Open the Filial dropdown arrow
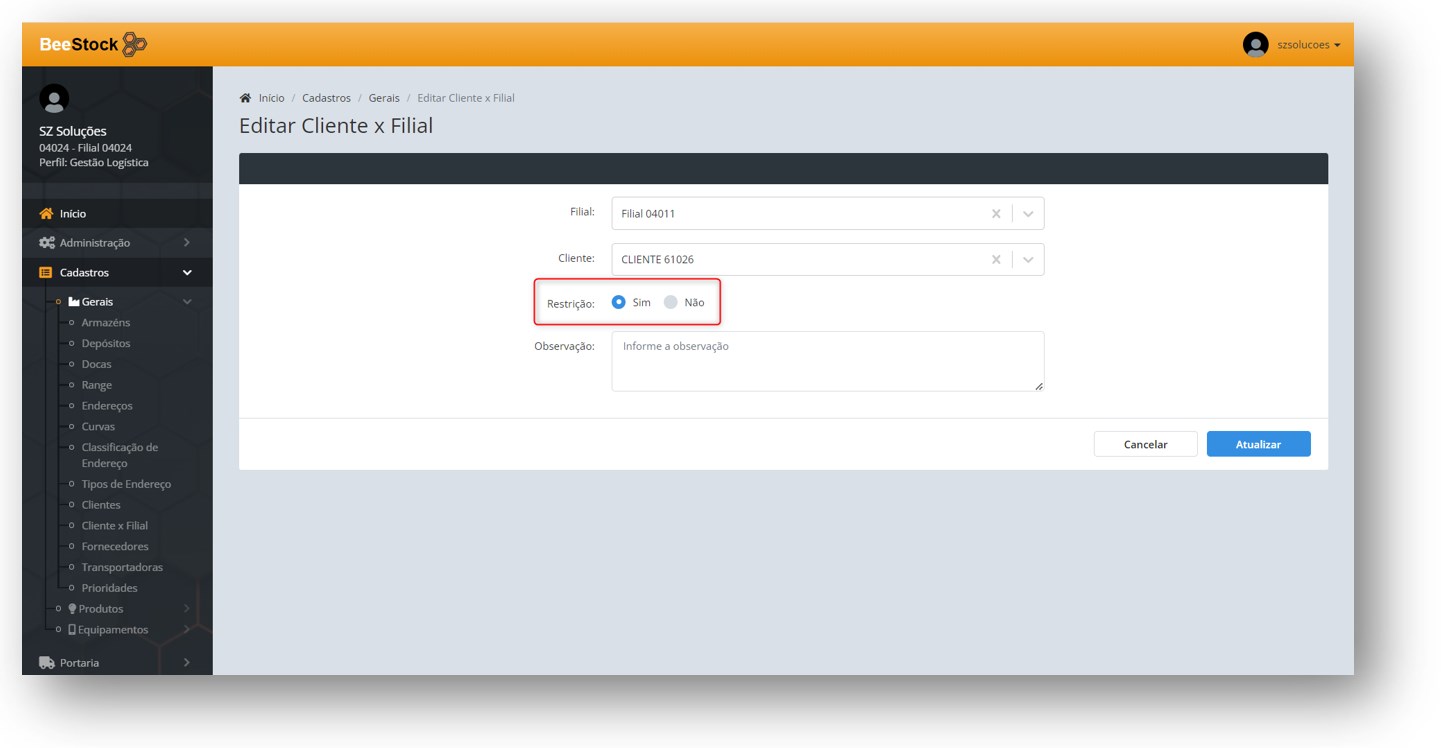 [x=1028, y=214]
